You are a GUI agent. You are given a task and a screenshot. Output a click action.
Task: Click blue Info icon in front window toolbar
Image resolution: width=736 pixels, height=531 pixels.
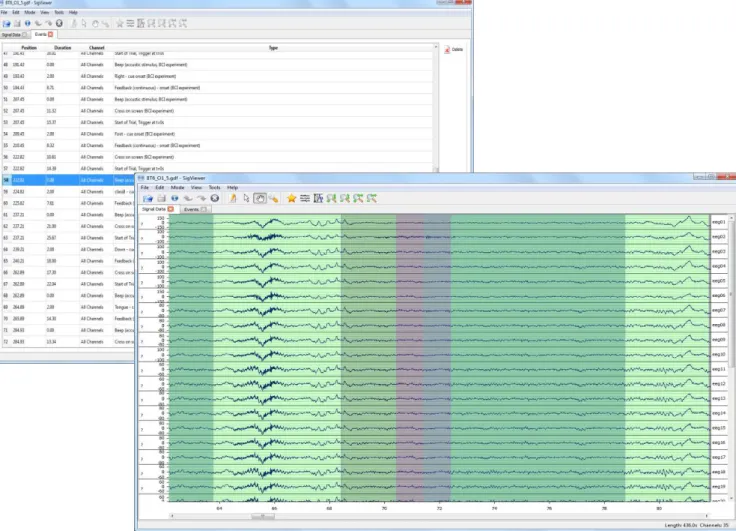(175, 199)
